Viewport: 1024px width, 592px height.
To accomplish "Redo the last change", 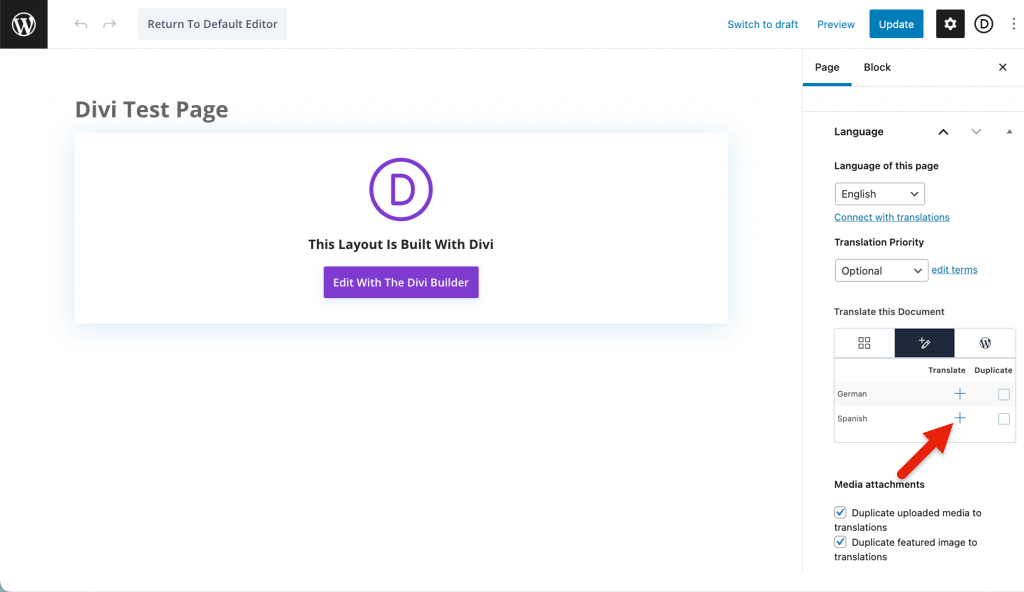I will 109,24.
